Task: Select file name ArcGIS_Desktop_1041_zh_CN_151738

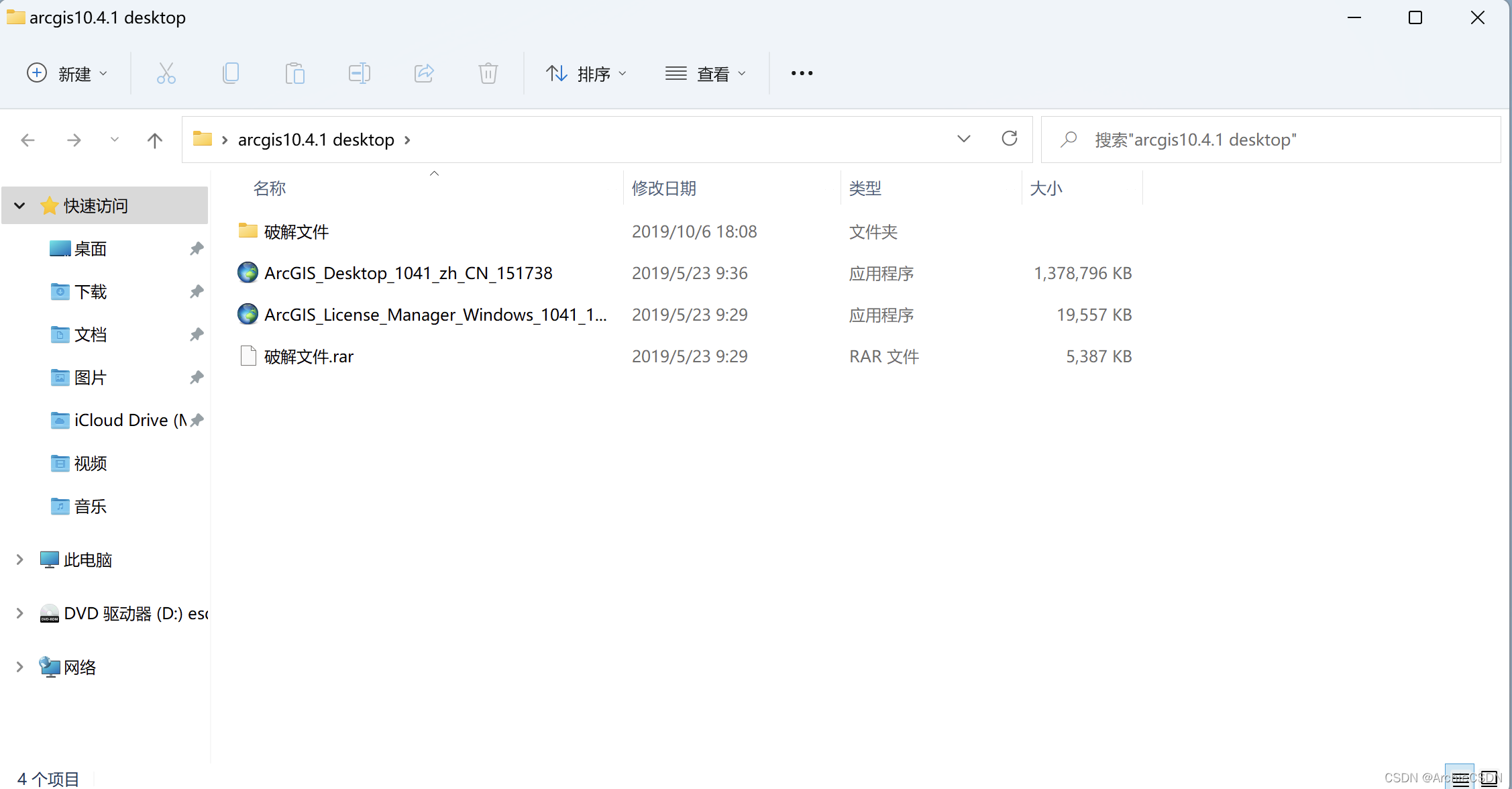Action: [x=409, y=273]
